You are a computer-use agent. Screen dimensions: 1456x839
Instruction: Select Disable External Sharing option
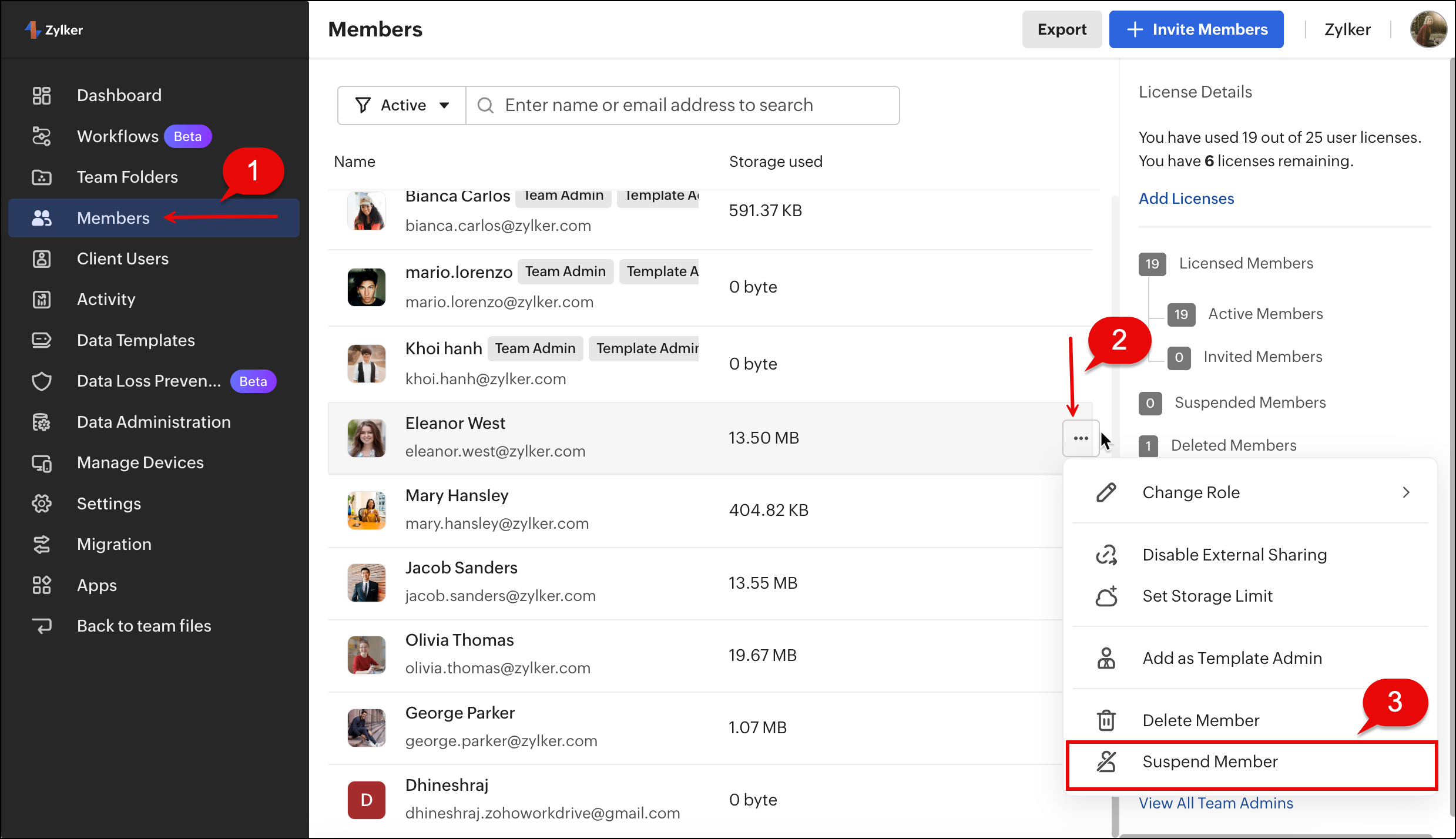point(1234,555)
